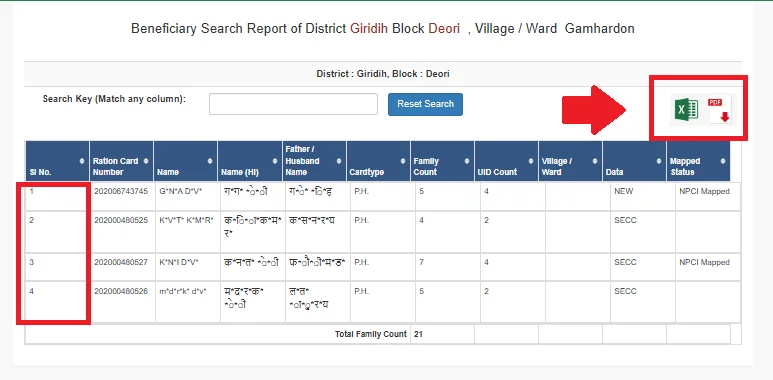Focus the Search Key input field

[293, 104]
